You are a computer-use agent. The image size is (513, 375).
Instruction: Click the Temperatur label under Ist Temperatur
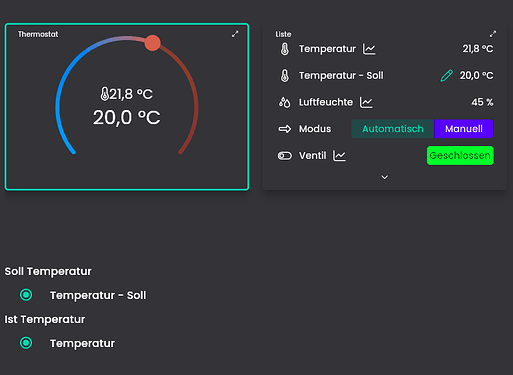82,343
